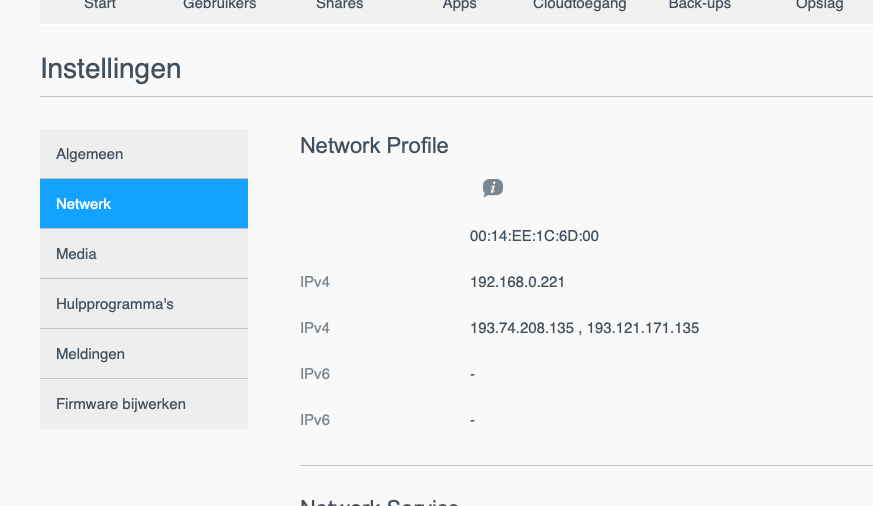Select the Netwerk settings tab
The height and width of the screenshot is (506, 873).
(x=144, y=204)
